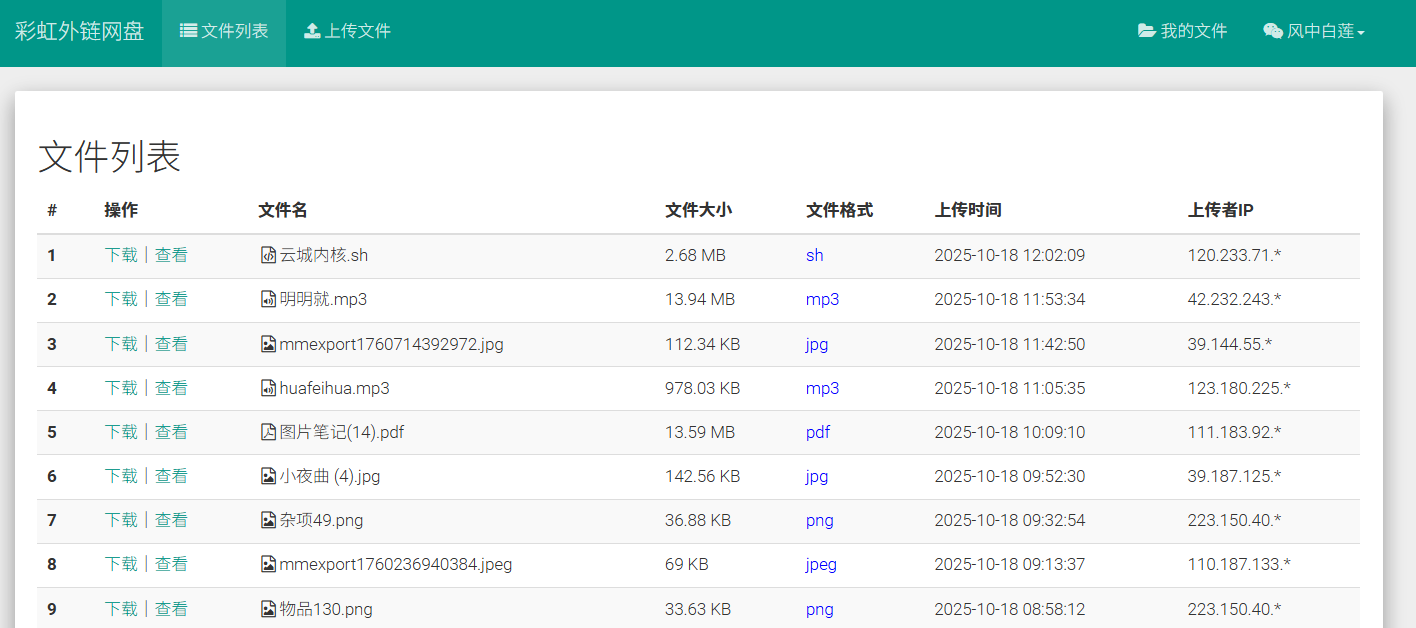Expand the 风中白莲 user dropdown
This screenshot has height=628, width=1416.
(1314, 32)
